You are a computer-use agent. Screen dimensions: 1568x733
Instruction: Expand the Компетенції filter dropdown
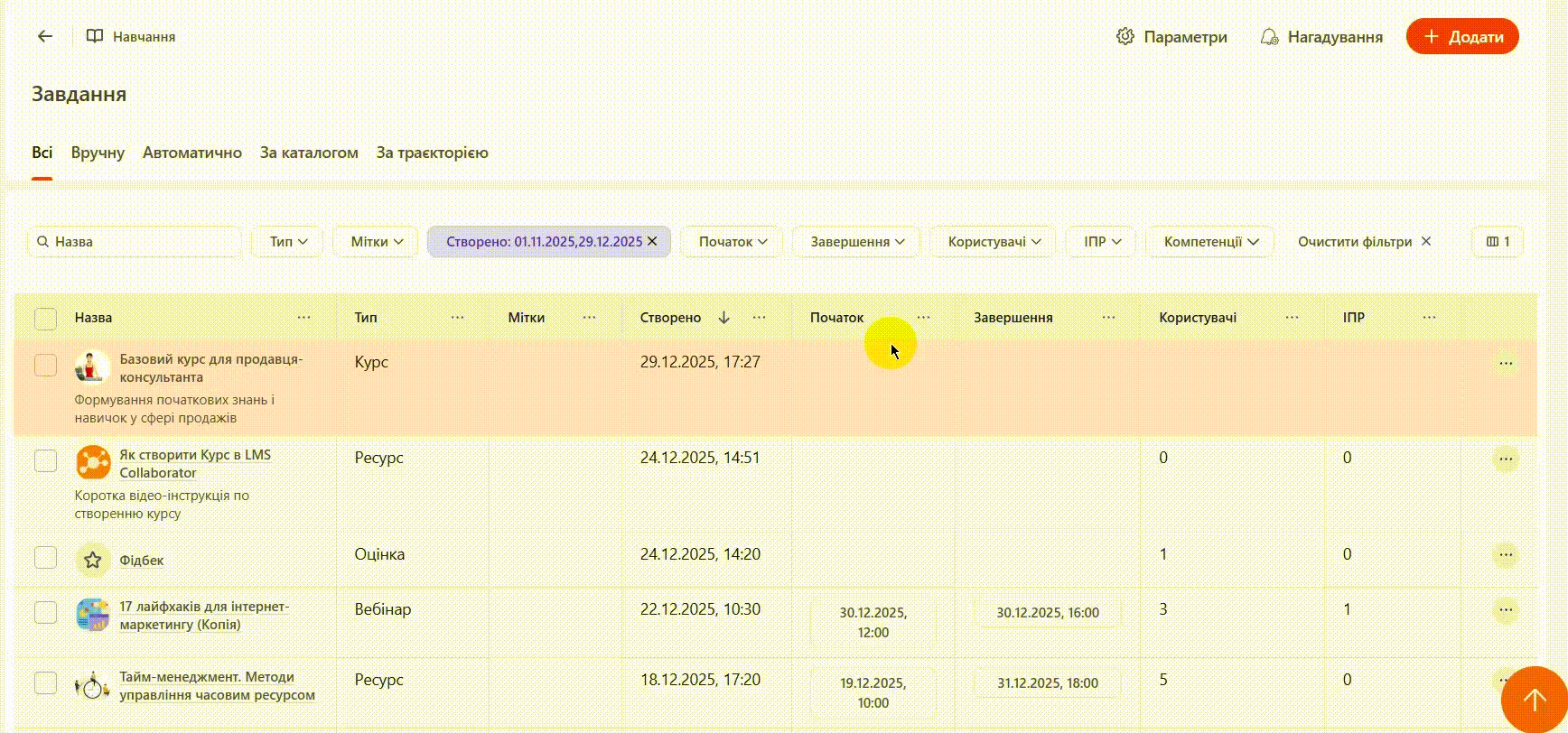1210,242
